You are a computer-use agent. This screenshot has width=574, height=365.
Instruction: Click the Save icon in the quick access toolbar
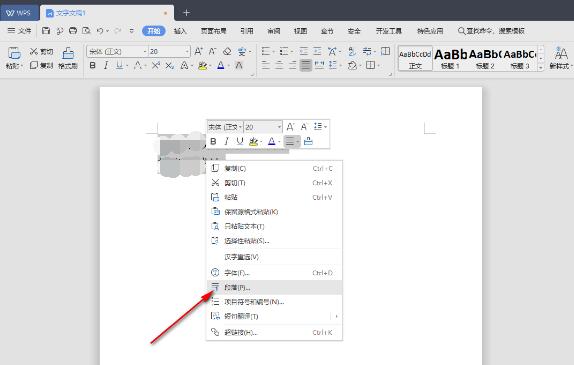(x=46, y=31)
